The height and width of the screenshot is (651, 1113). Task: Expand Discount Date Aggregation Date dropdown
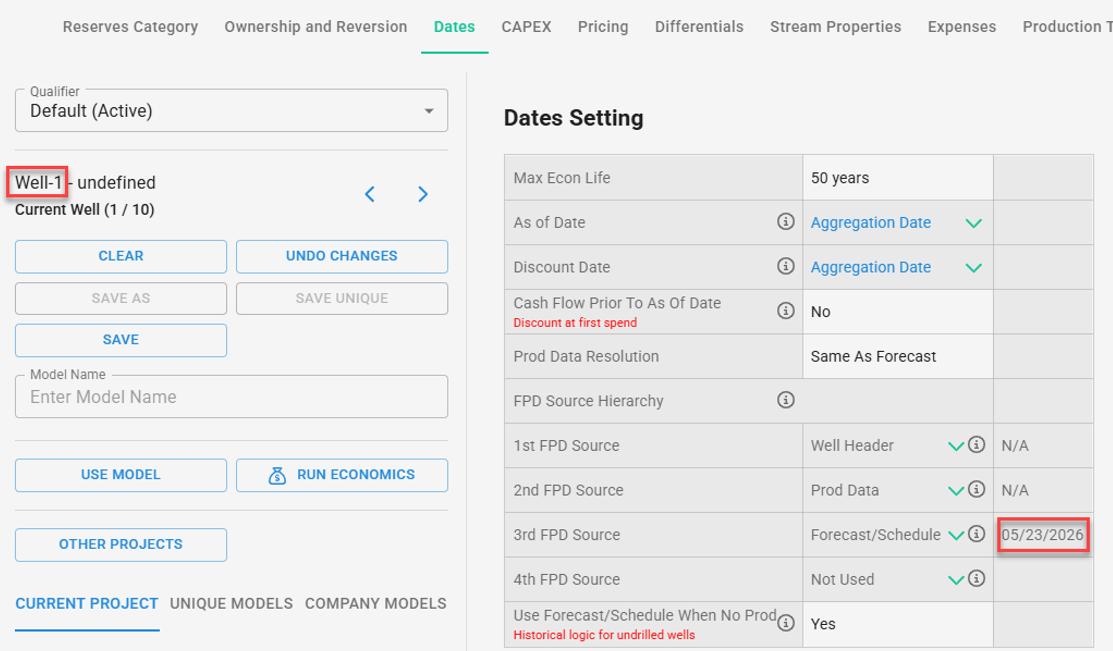973,268
